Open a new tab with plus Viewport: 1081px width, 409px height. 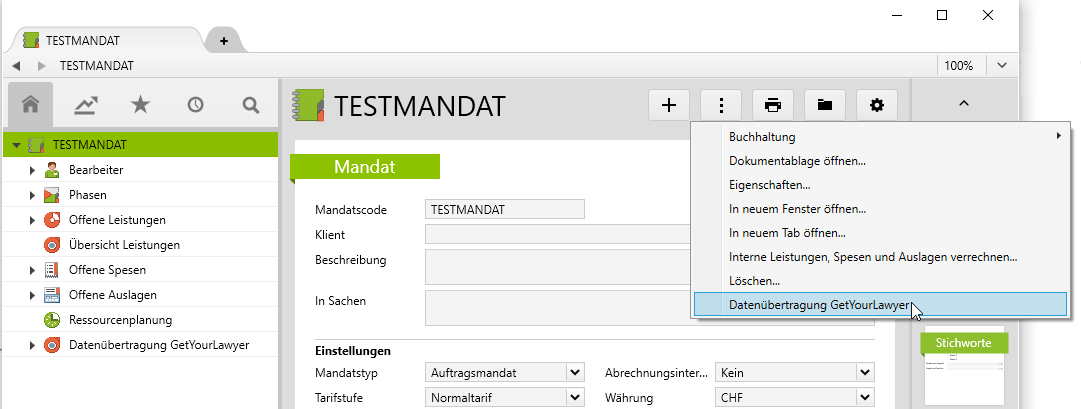click(223, 41)
